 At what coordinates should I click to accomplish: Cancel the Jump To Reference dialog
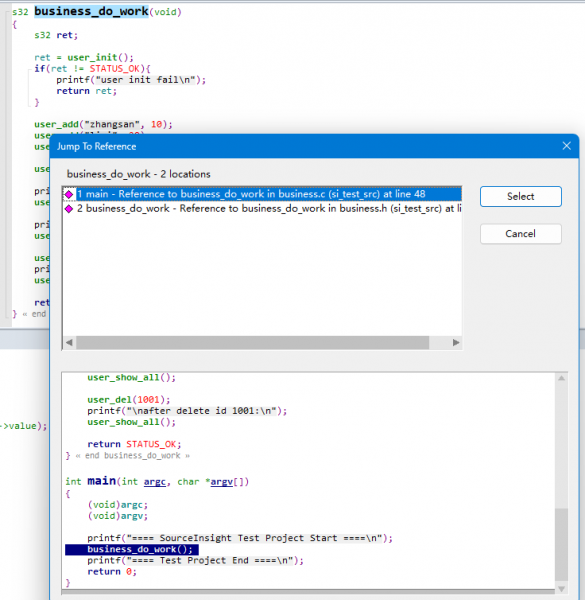tap(520, 233)
